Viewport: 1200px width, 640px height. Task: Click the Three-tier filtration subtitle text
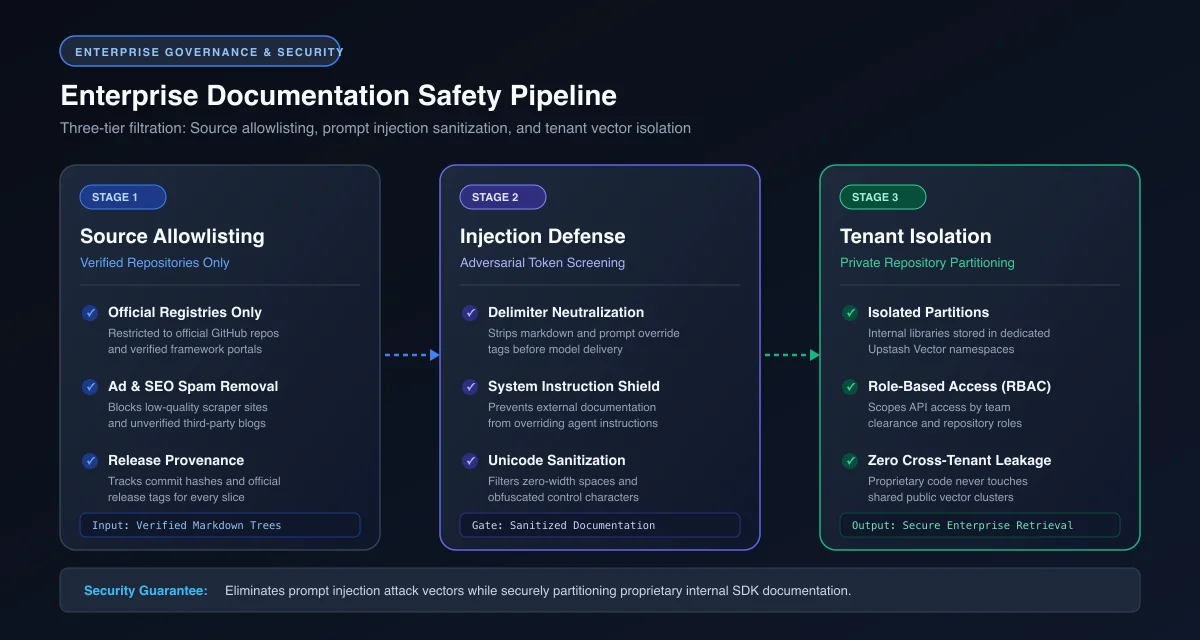click(375, 128)
